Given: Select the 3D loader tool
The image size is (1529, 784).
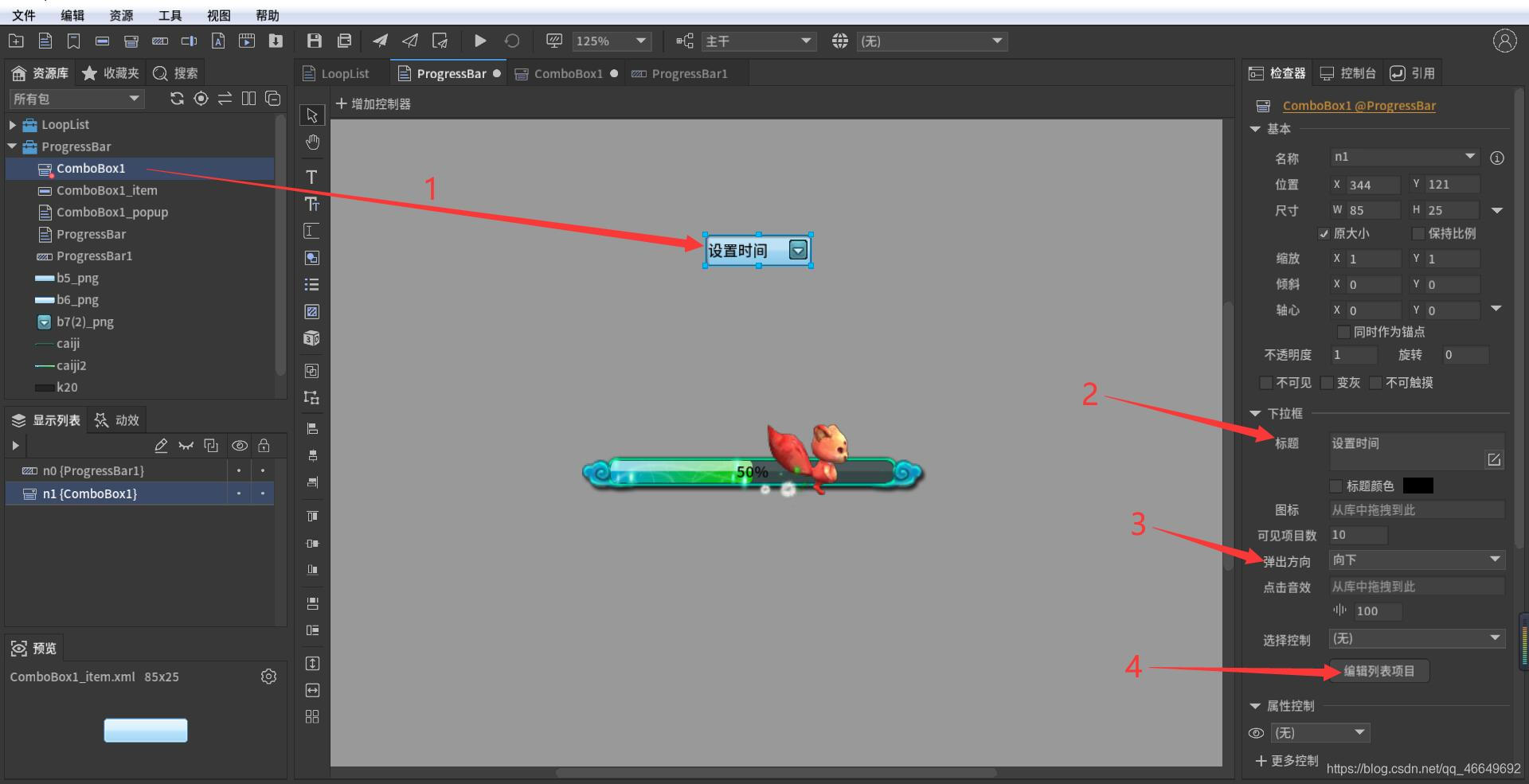Looking at the screenshot, I should tap(312, 338).
